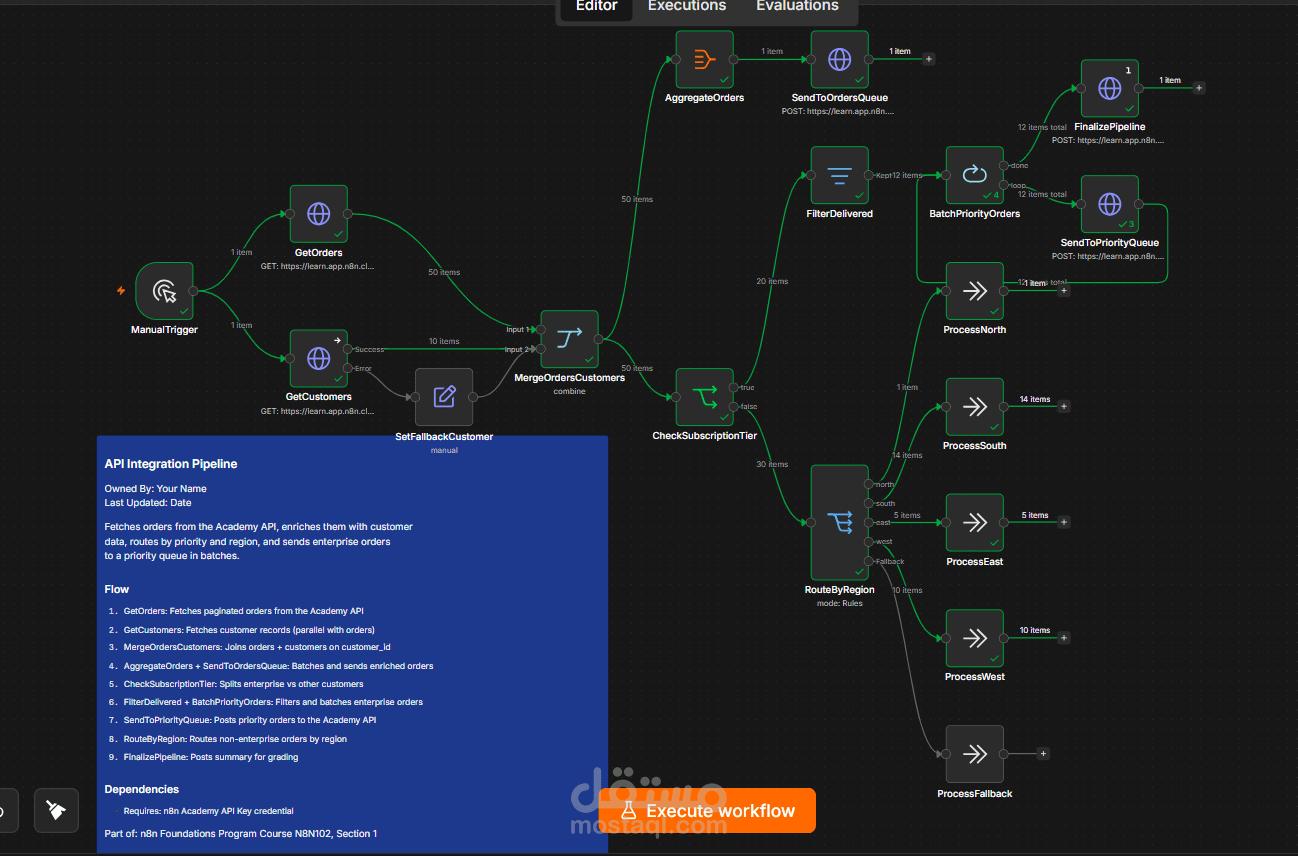1298x856 pixels.
Task: Select the ManualTrigger node icon
Action: pyautogui.click(x=164, y=291)
